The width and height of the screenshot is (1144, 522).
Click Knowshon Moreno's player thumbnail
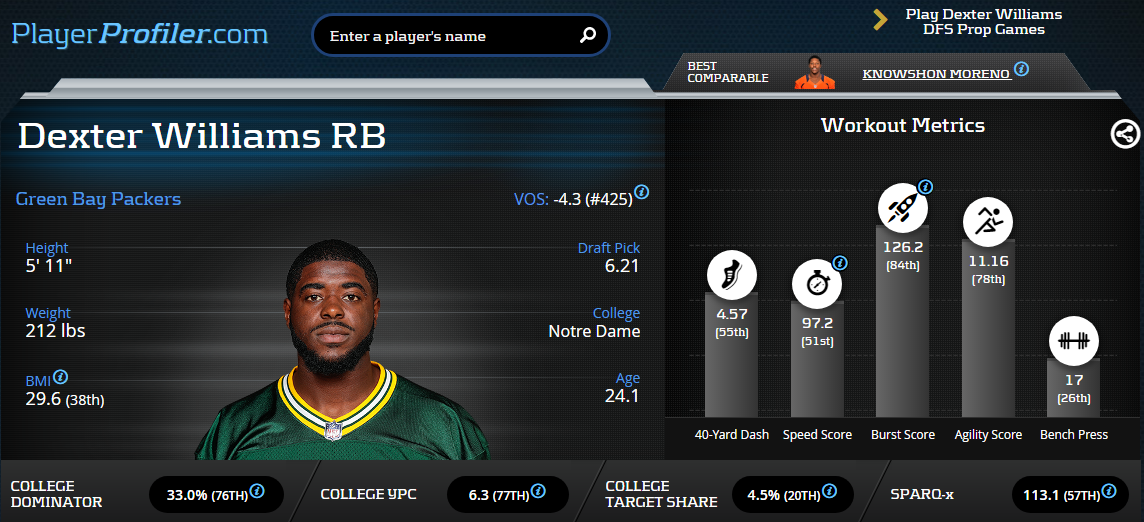(814, 72)
